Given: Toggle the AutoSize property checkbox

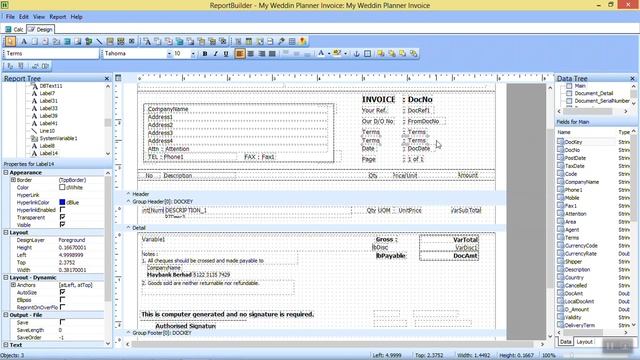Looking at the screenshot, I should [x=62, y=292].
